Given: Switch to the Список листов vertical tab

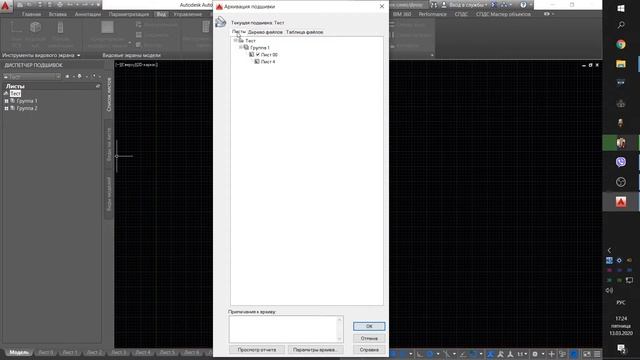Looking at the screenshot, I should pos(109,95).
